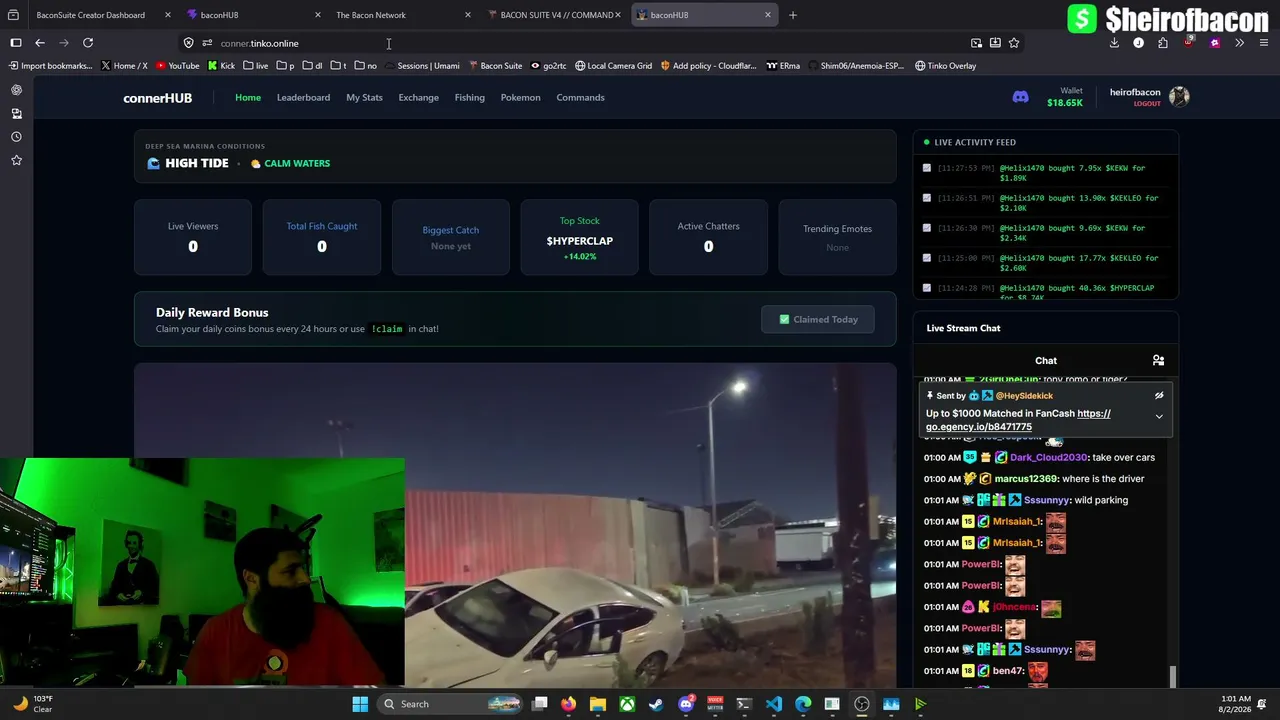Open the Pokemon page
The width and height of the screenshot is (1280, 720).
(520, 97)
